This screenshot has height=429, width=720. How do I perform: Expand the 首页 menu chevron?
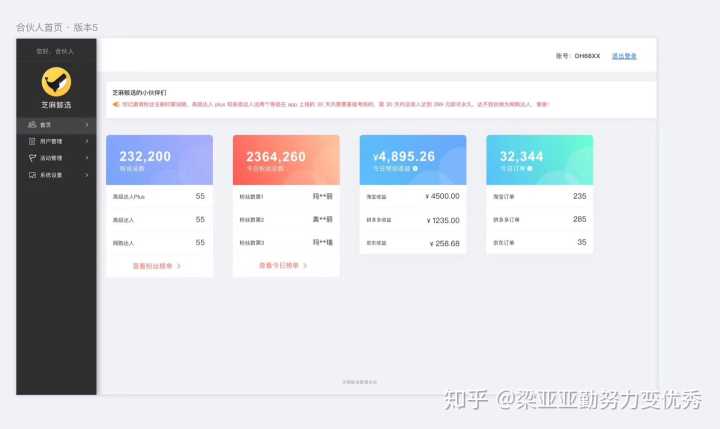click(x=87, y=124)
